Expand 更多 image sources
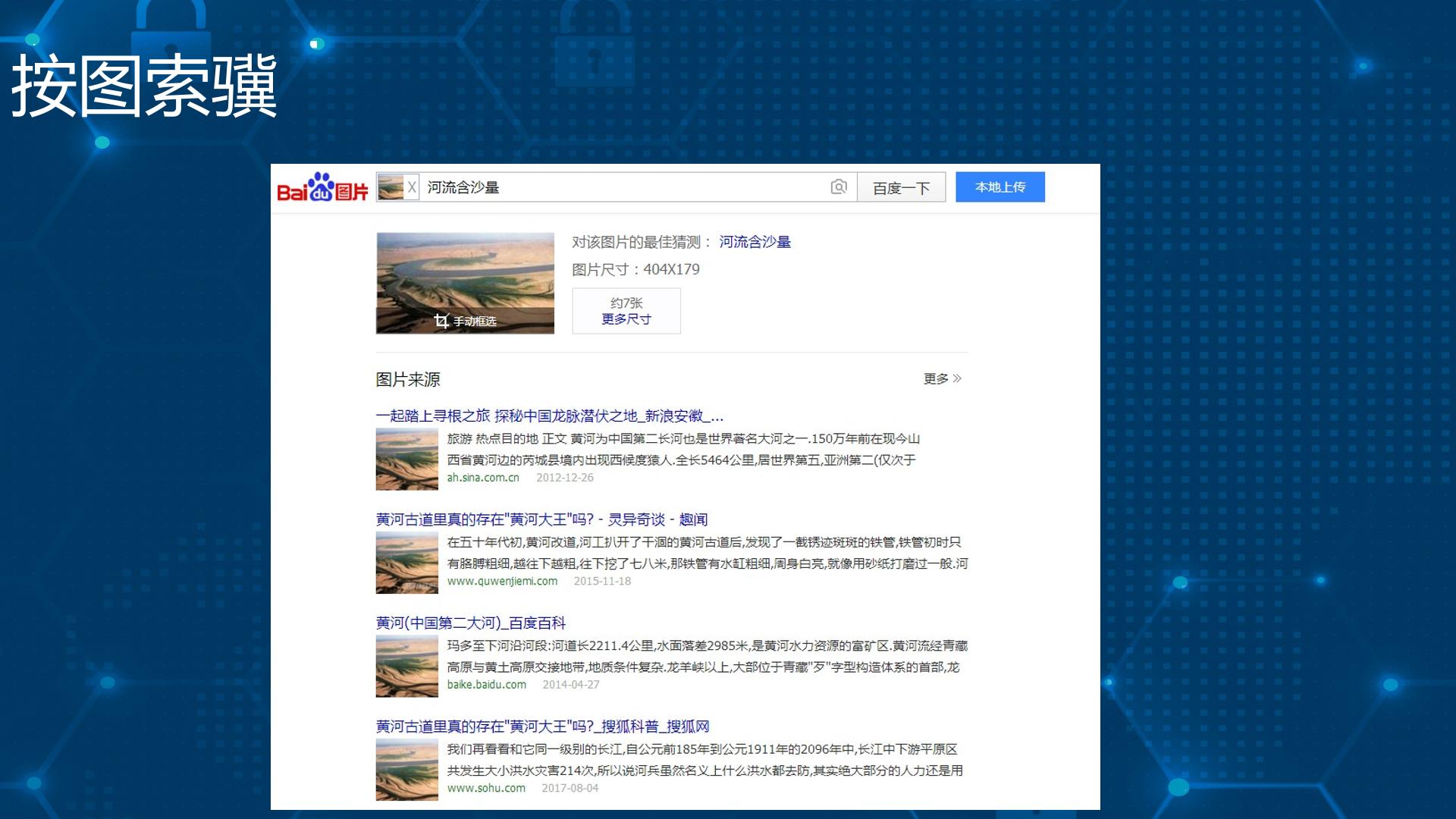 coord(943,378)
